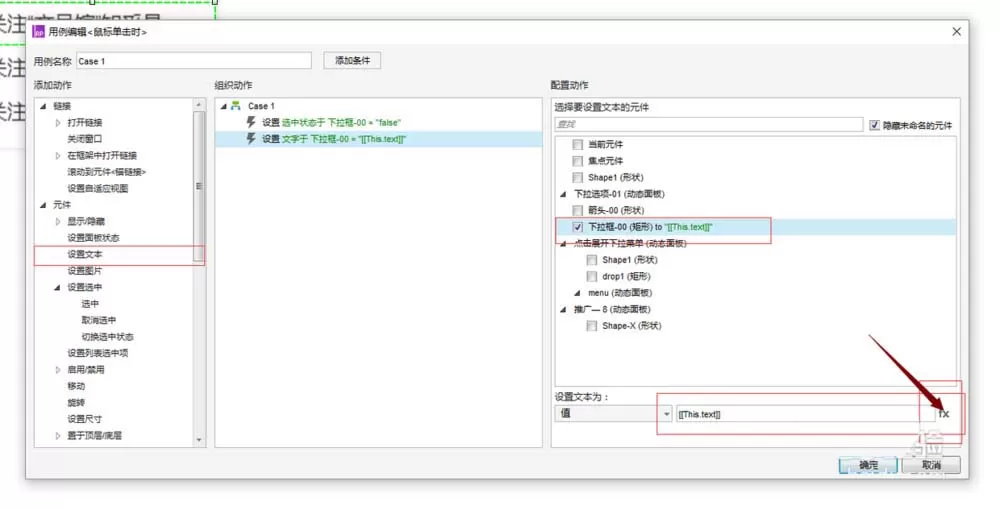This screenshot has width=1000, height=510.
Task: Toggle 隐藏未命名的元件 checkbox
Action: coord(874,125)
